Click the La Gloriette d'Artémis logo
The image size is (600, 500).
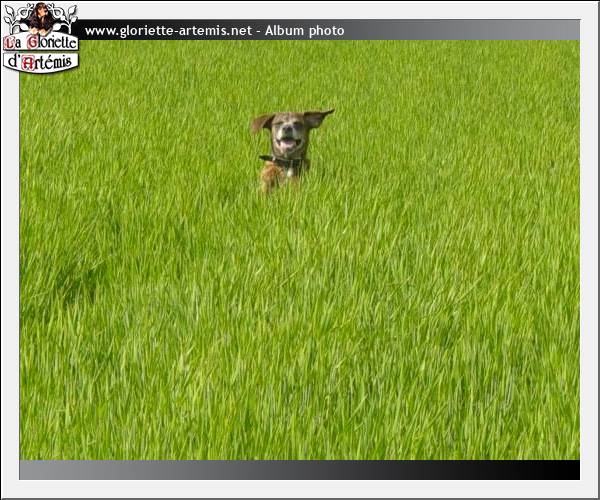[41, 37]
